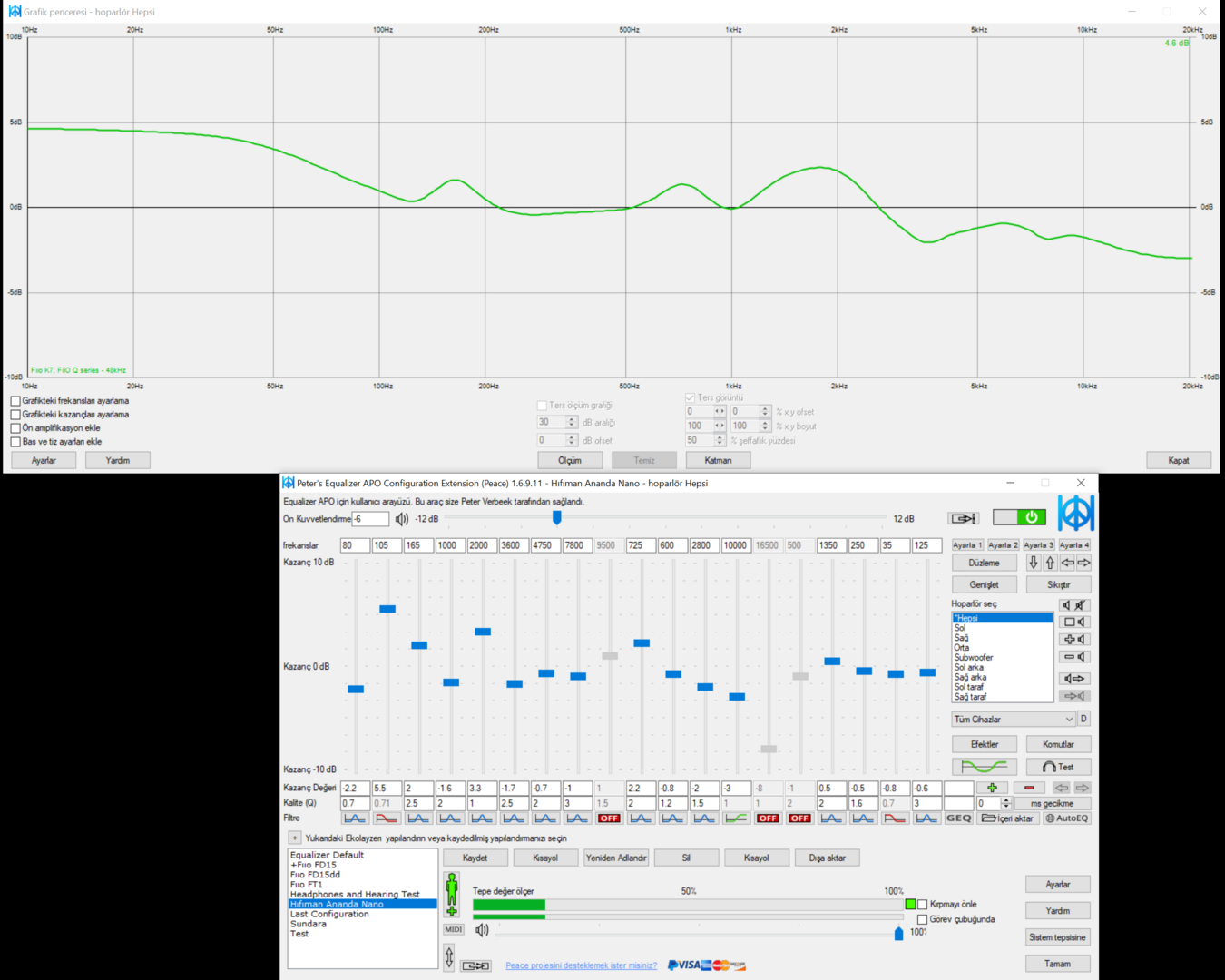Click the speaker icon beside the volume slider
The width and height of the screenshot is (1225, 980).
pyautogui.click(x=482, y=930)
